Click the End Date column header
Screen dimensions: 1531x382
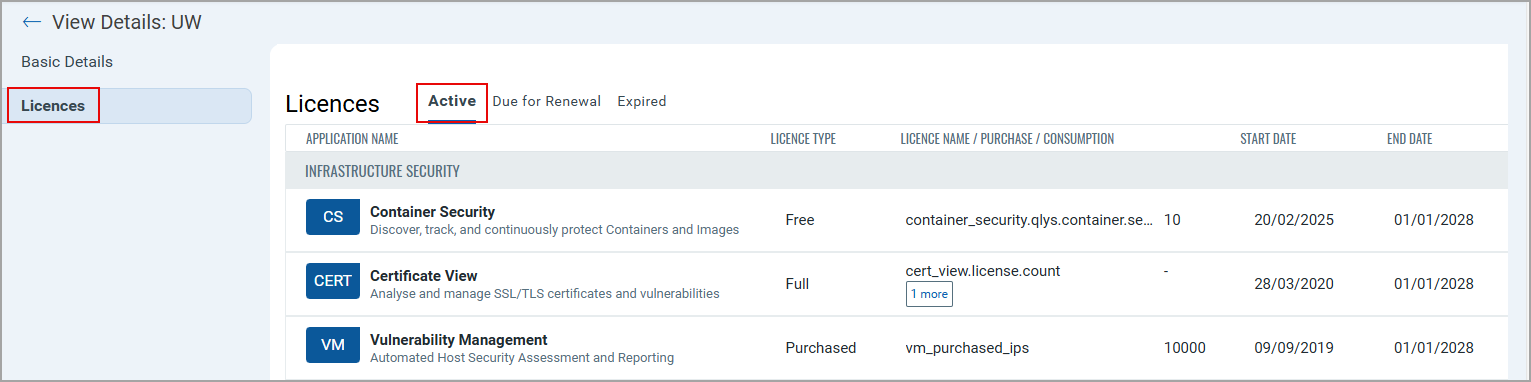[1409, 139]
